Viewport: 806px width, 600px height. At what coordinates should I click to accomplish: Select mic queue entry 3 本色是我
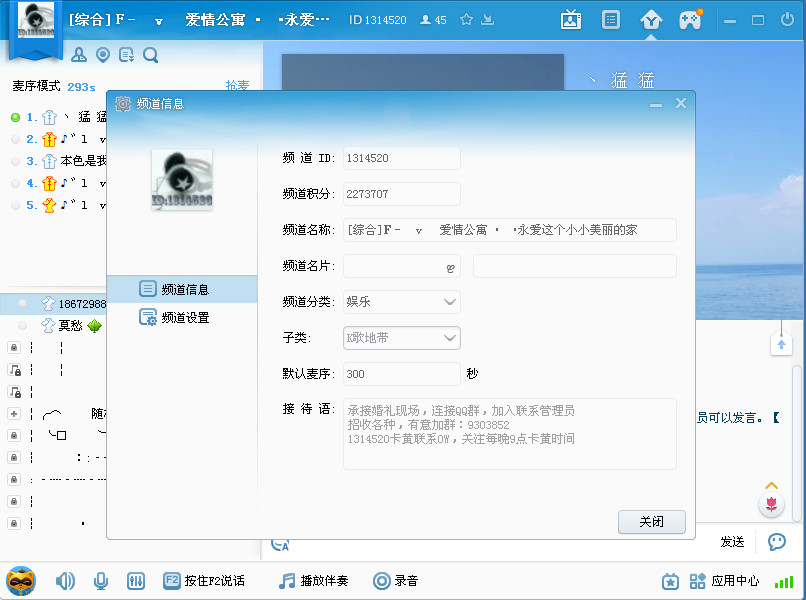58,161
